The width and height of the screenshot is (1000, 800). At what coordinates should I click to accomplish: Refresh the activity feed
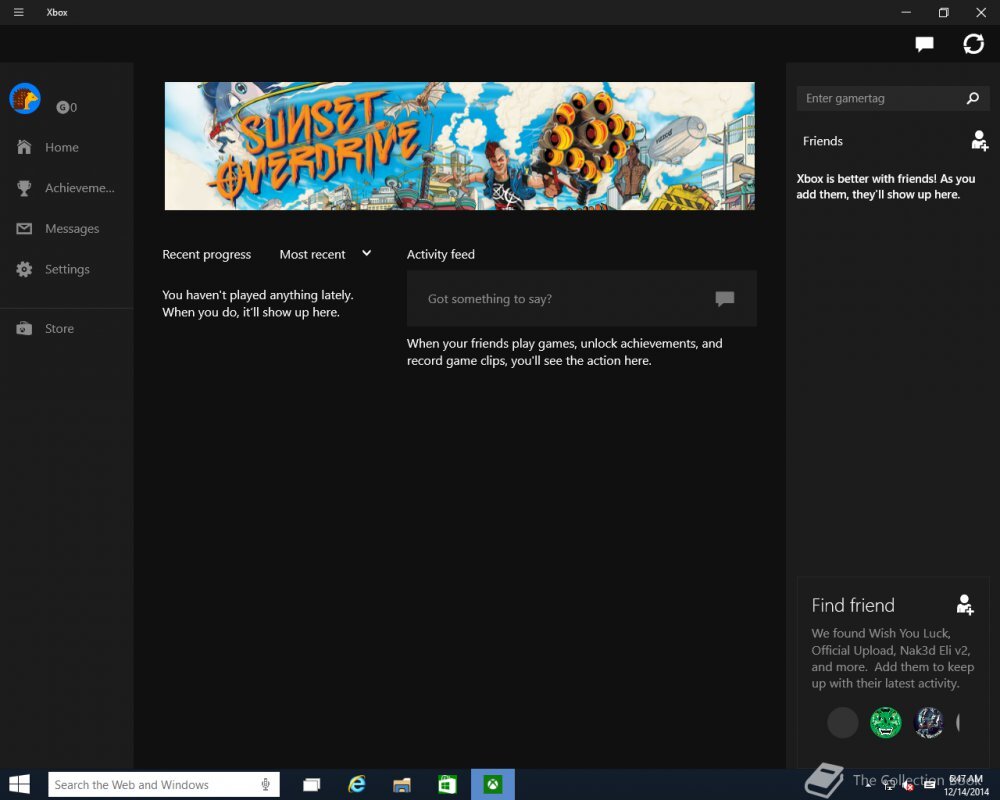973,44
